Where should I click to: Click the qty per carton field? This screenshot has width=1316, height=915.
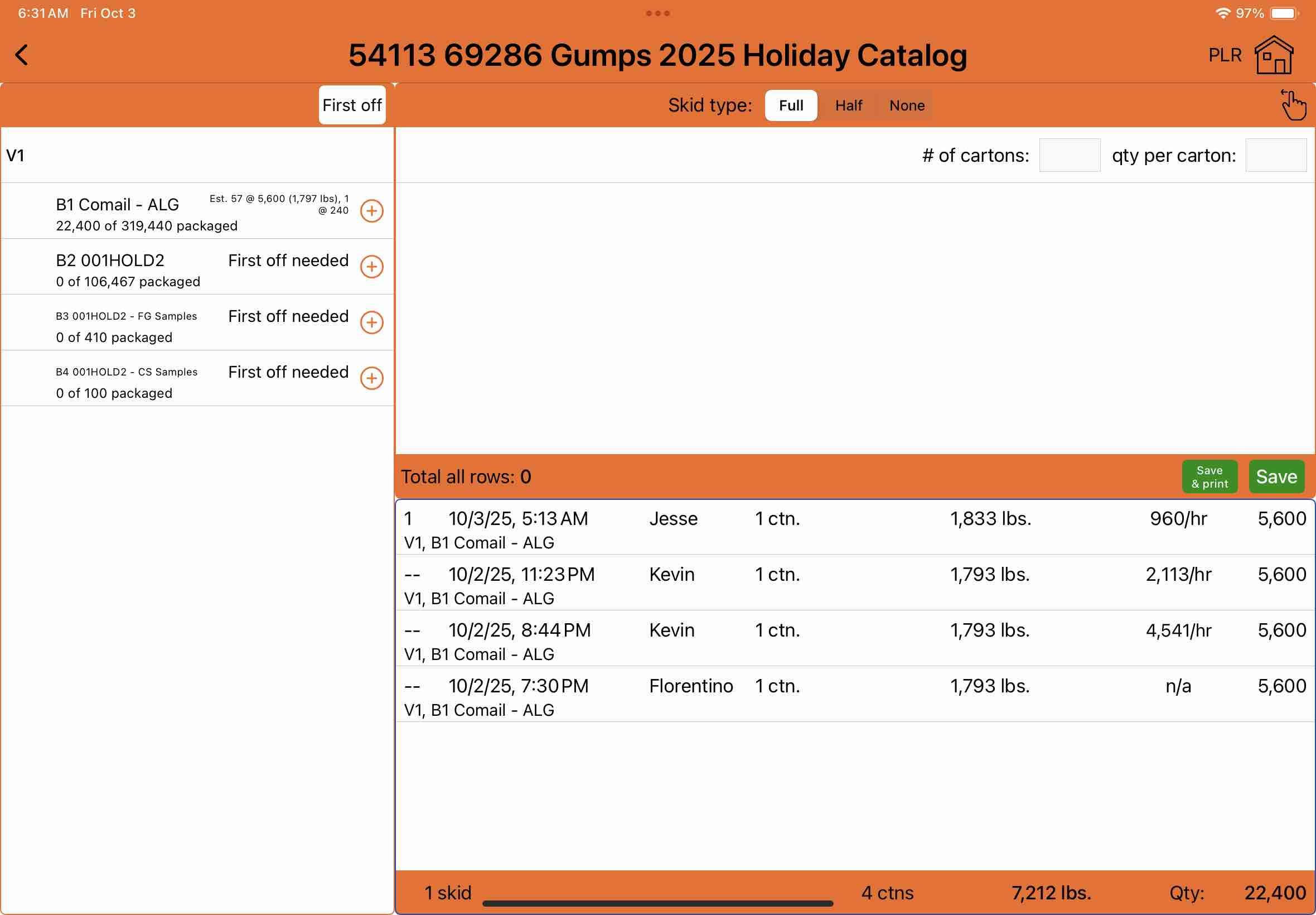(1275, 155)
